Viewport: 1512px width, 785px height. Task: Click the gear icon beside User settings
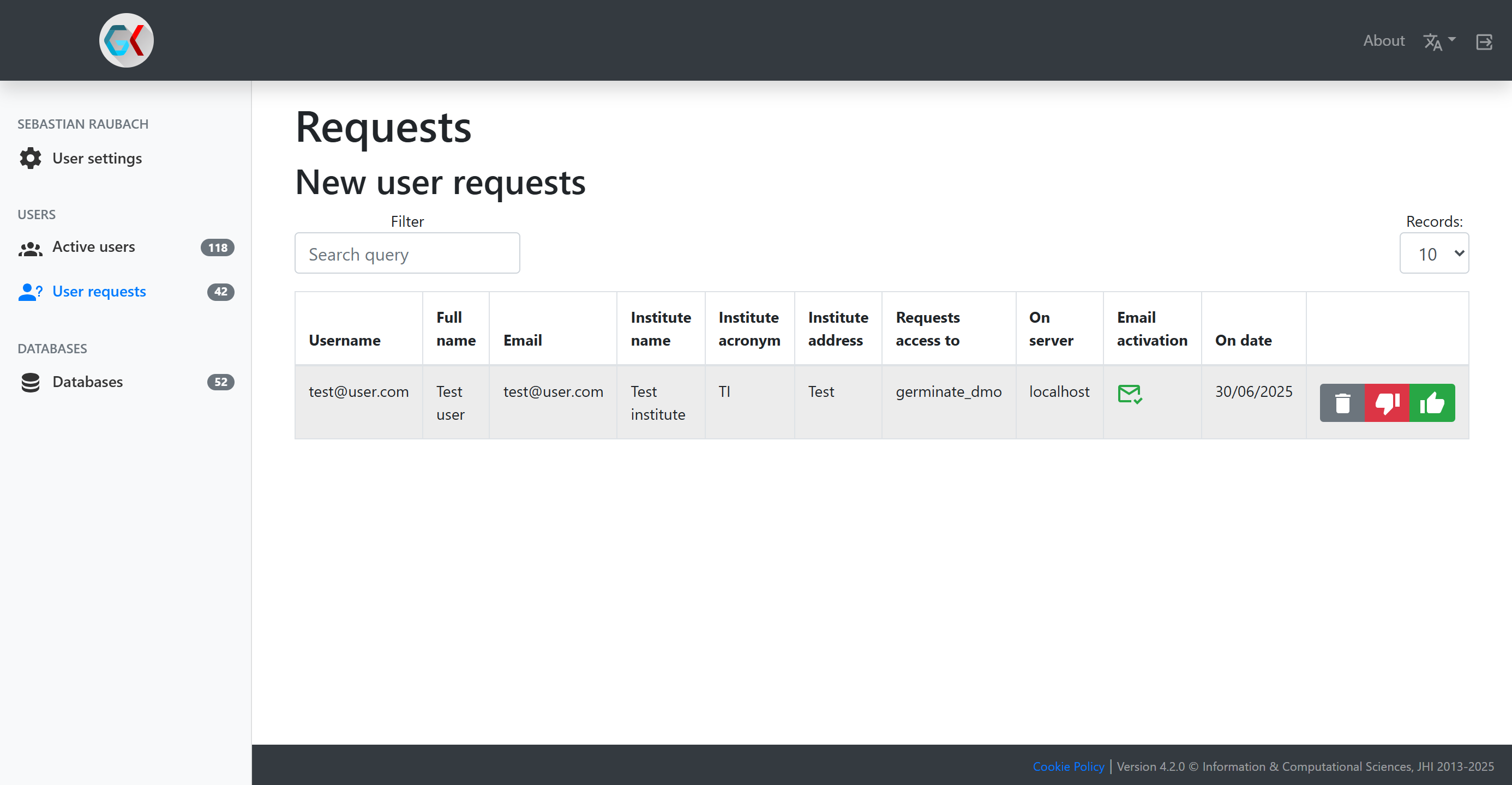[x=31, y=159]
